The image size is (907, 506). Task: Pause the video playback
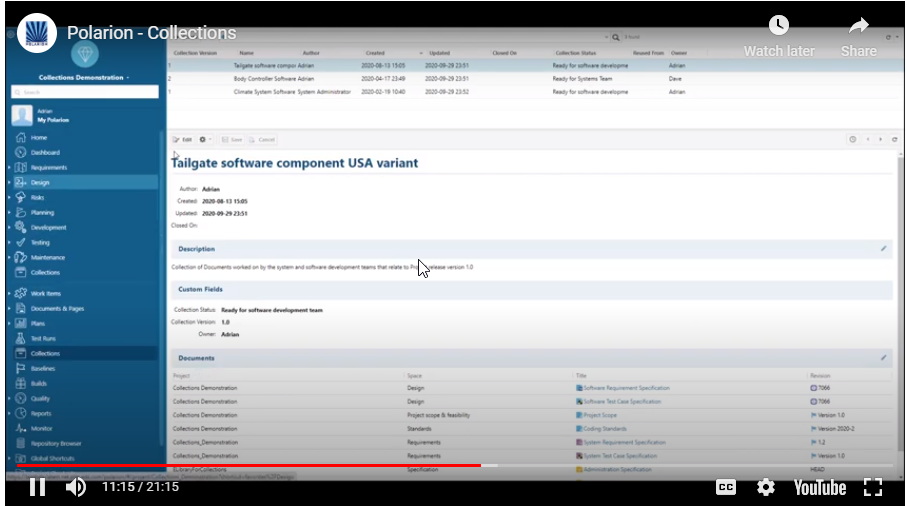click(38, 487)
